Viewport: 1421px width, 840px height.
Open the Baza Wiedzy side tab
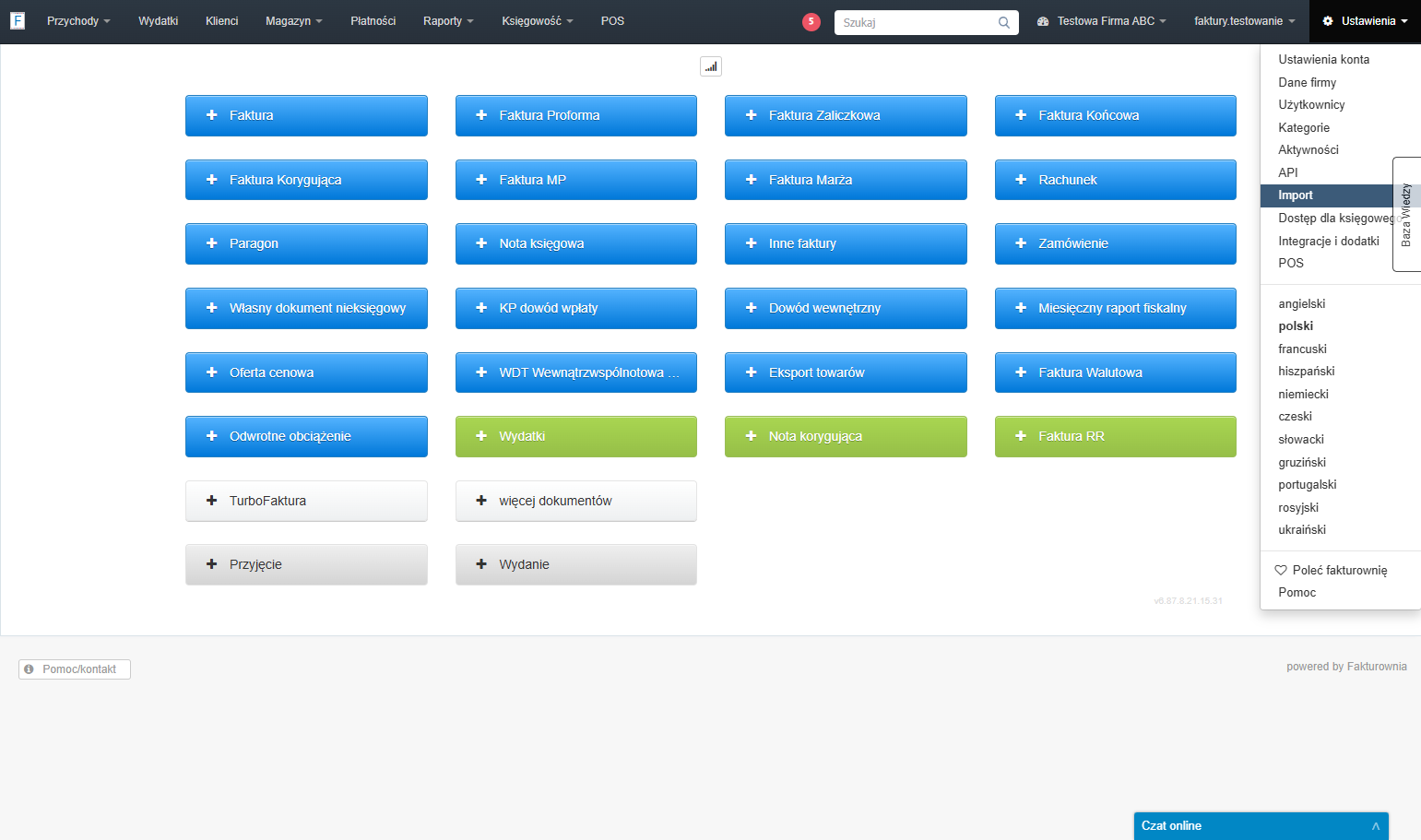[1406, 214]
